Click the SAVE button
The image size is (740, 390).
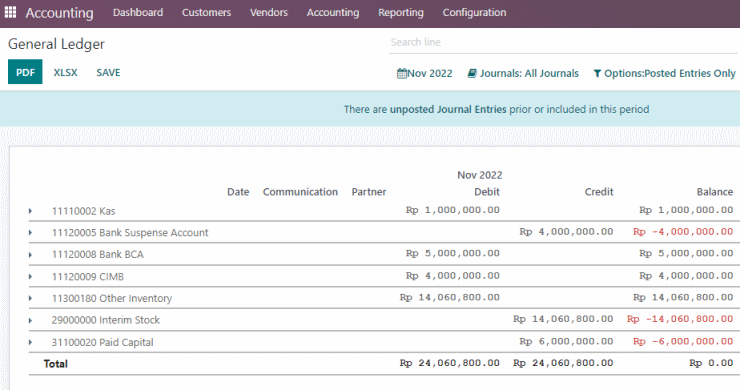click(x=108, y=72)
